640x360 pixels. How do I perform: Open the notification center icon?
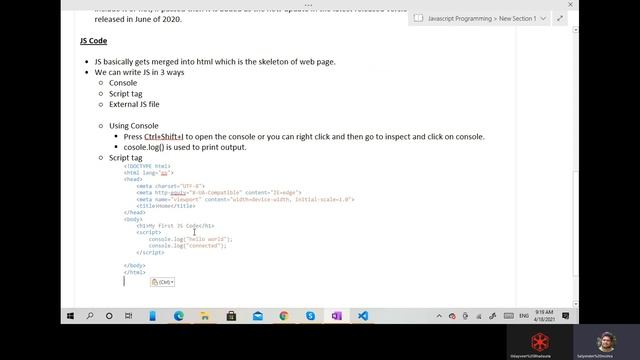point(566,316)
